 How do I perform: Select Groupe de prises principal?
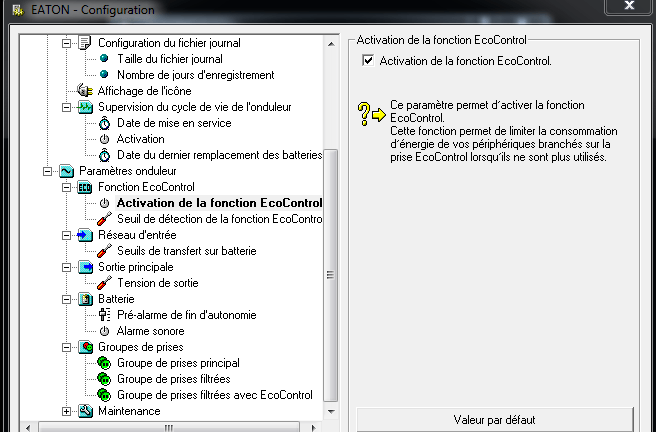pyautogui.click(x=178, y=363)
